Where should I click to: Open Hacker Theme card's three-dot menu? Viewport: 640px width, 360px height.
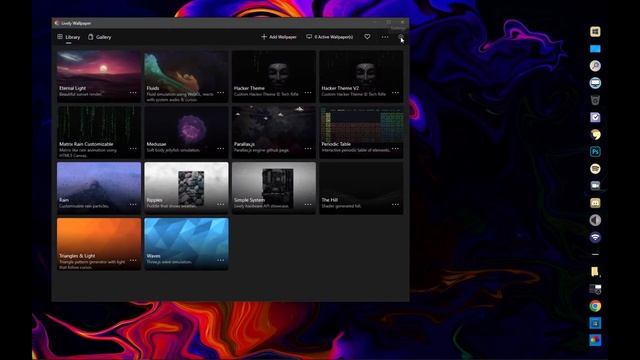pos(308,93)
